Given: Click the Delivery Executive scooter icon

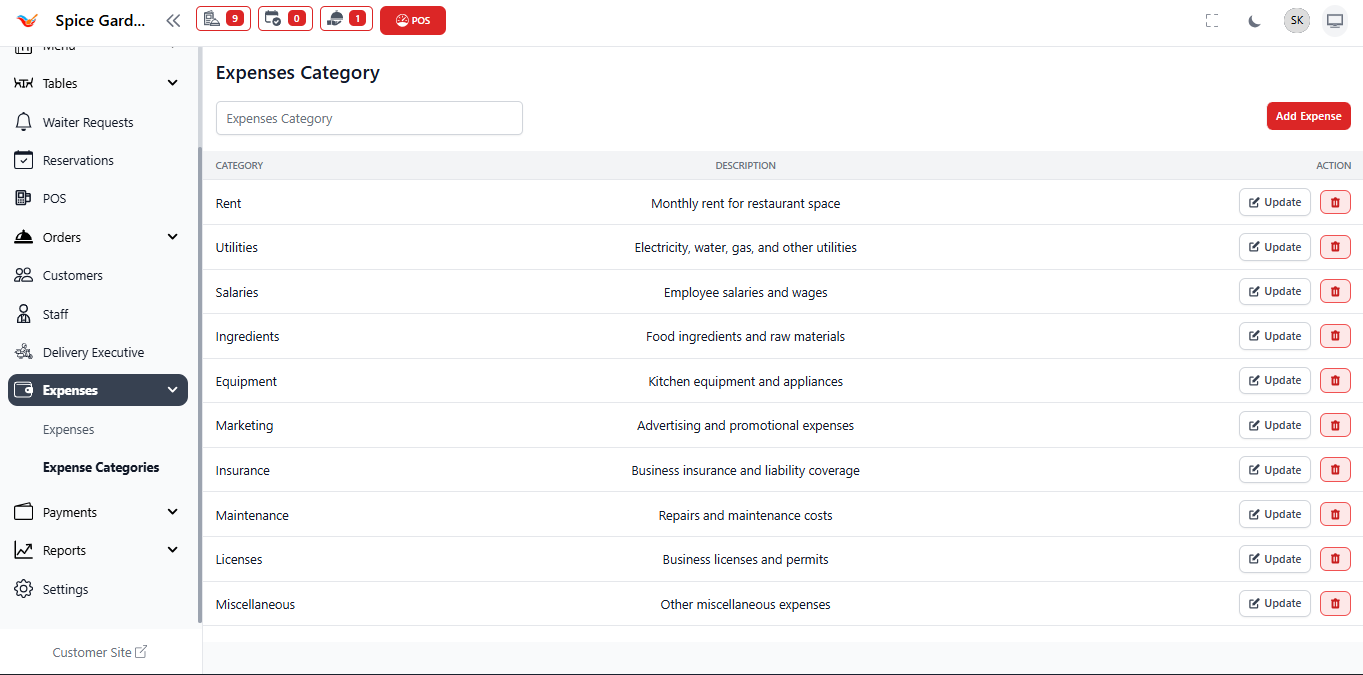Looking at the screenshot, I should tap(23, 351).
